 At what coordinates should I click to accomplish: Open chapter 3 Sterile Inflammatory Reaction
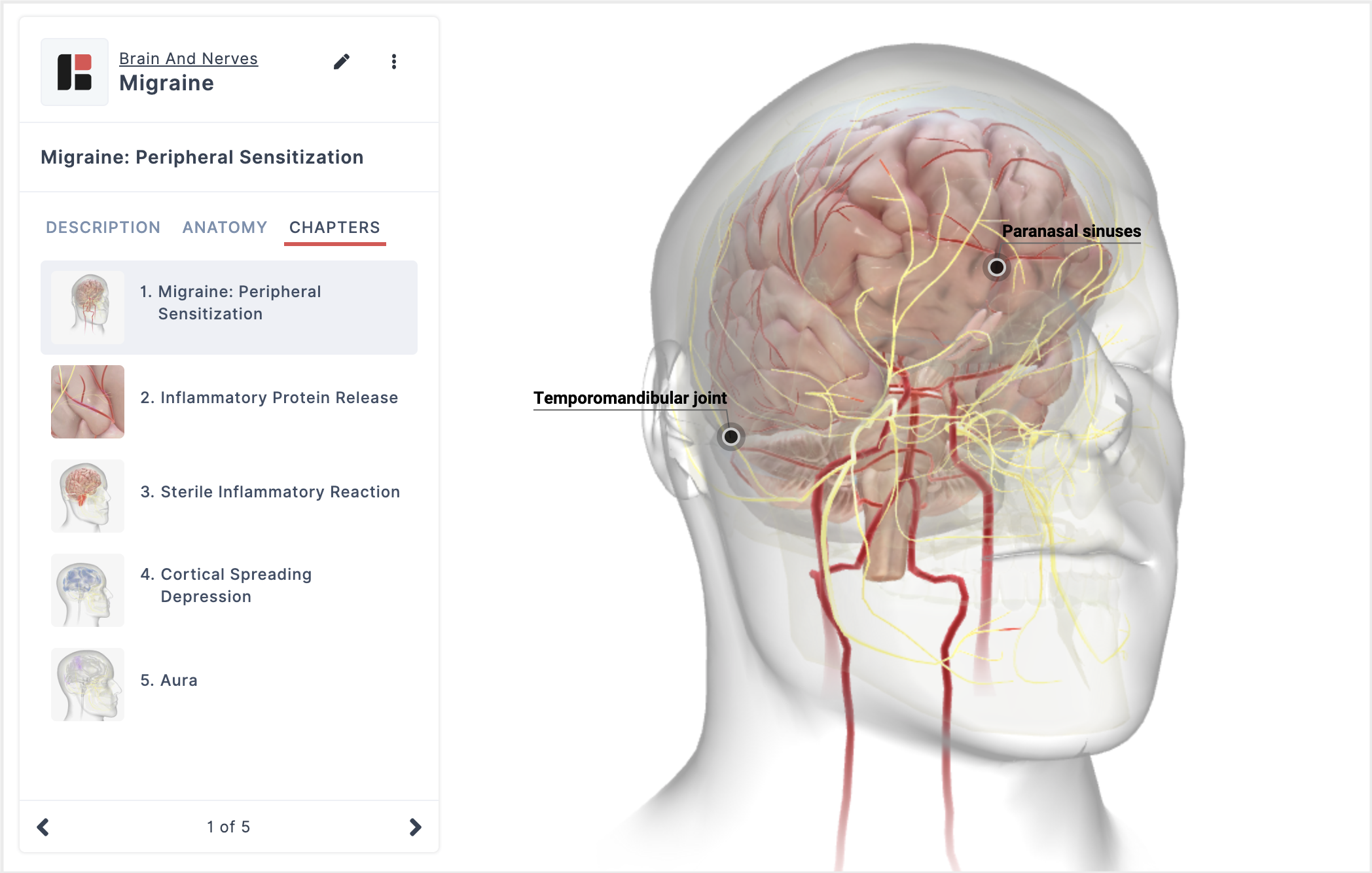coord(229,496)
